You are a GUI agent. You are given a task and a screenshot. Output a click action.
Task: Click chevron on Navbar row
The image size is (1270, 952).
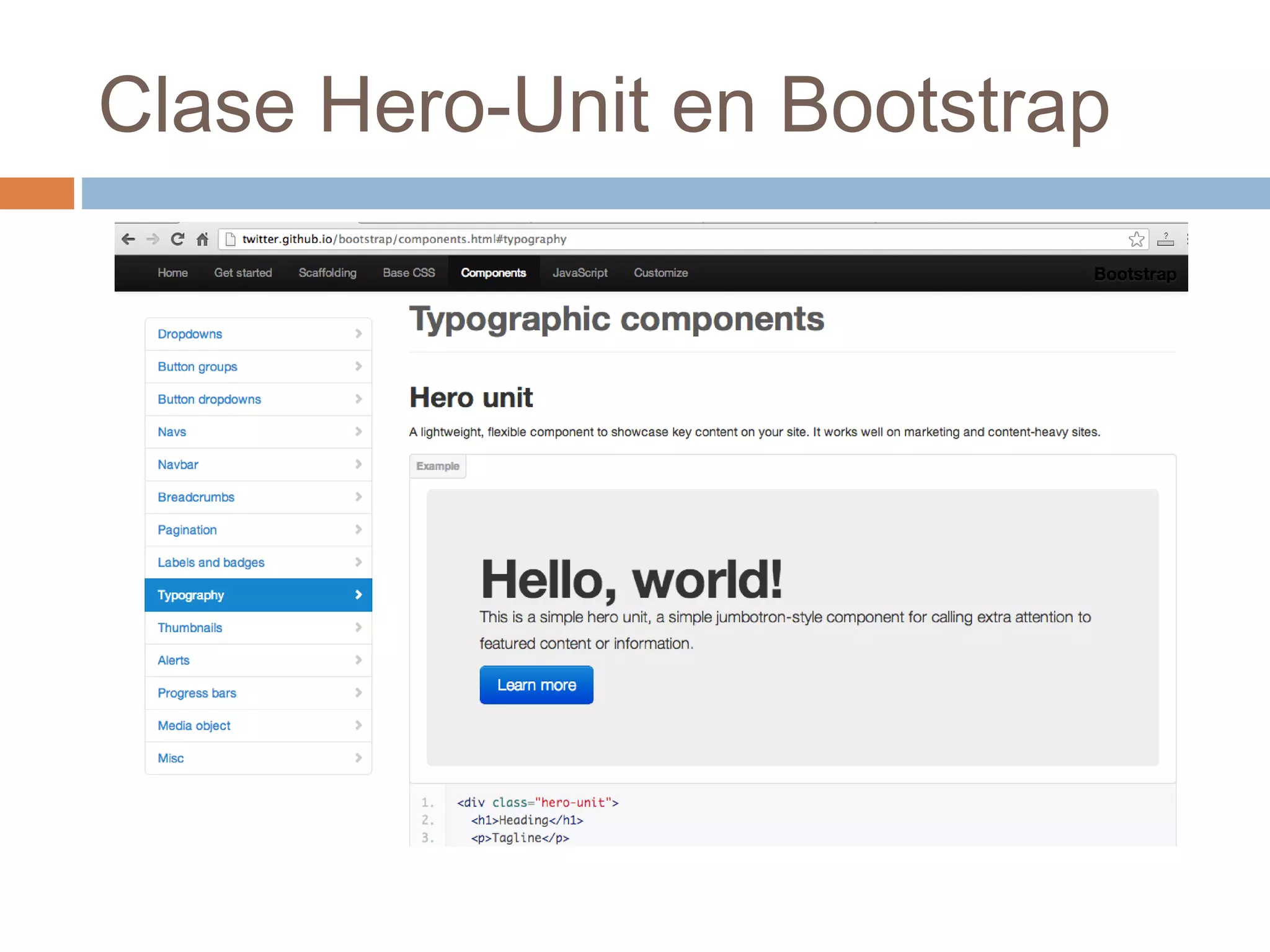coord(358,465)
